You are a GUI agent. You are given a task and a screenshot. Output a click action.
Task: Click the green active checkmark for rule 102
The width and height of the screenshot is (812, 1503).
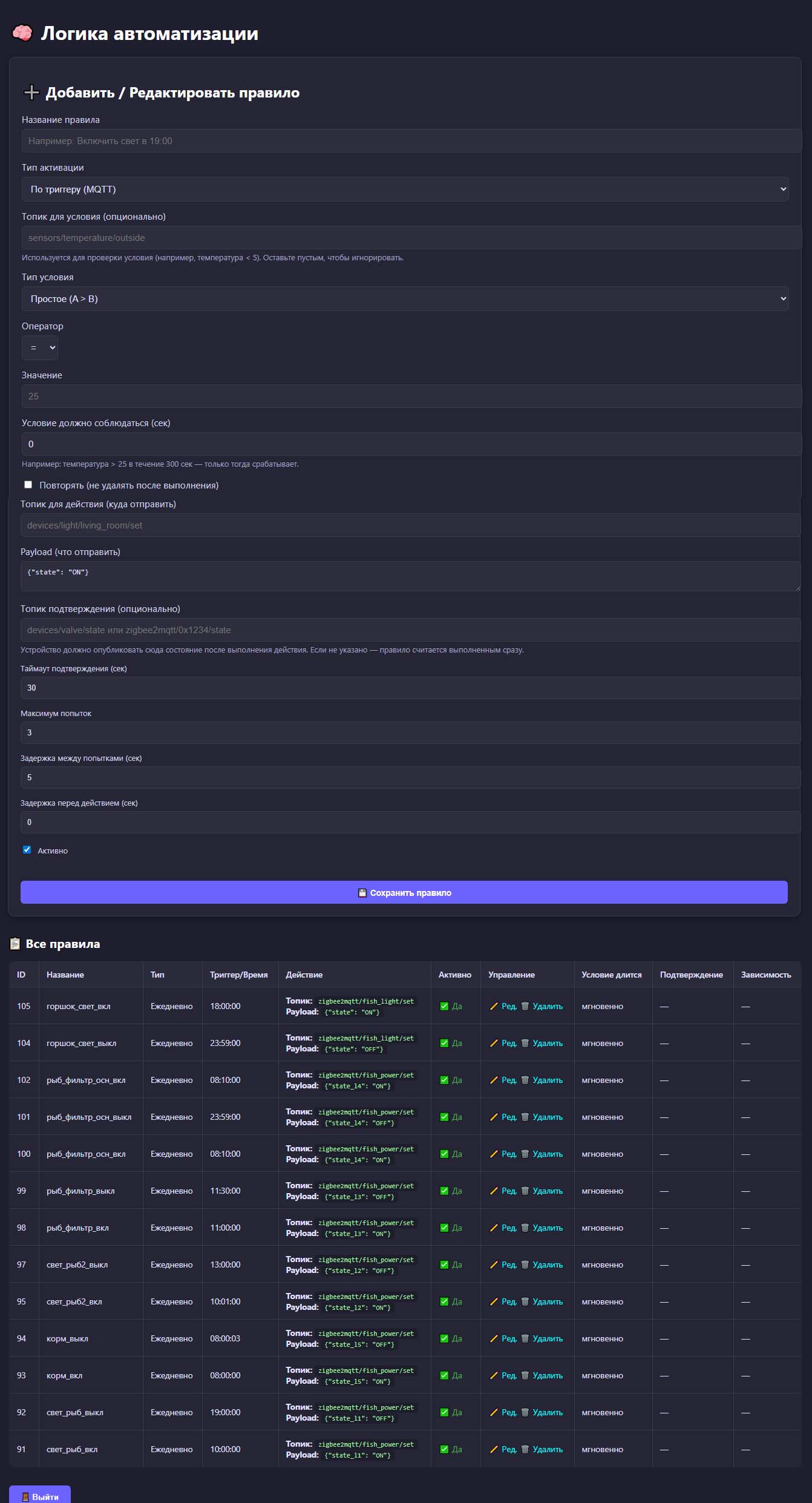coord(444,1080)
